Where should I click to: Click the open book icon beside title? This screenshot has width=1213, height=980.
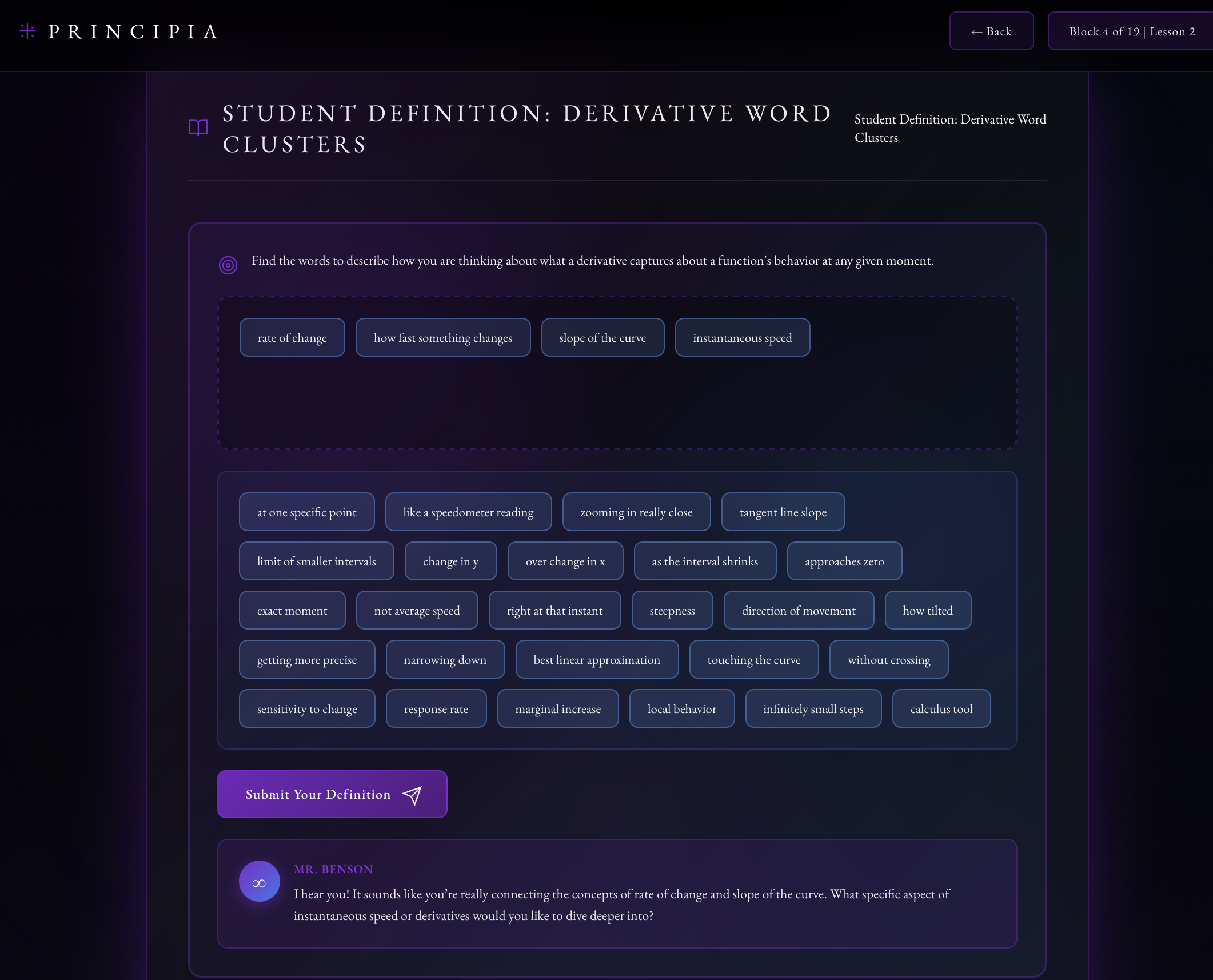198,128
